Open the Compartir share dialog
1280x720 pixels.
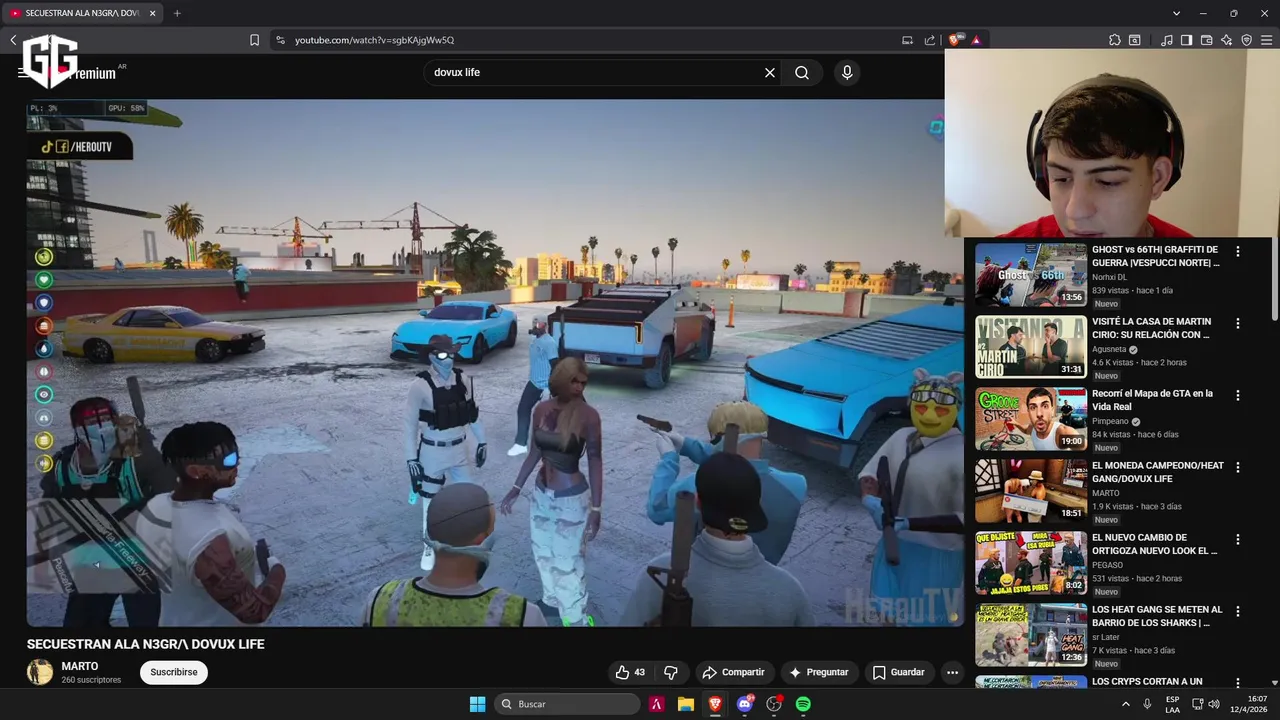[733, 672]
